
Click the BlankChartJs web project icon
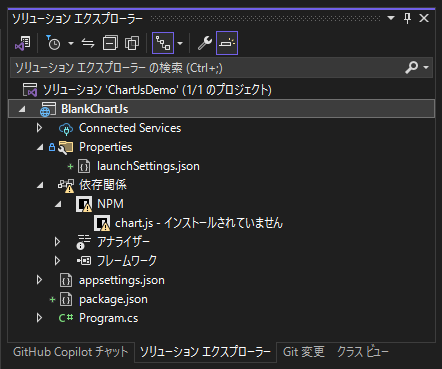pos(48,109)
